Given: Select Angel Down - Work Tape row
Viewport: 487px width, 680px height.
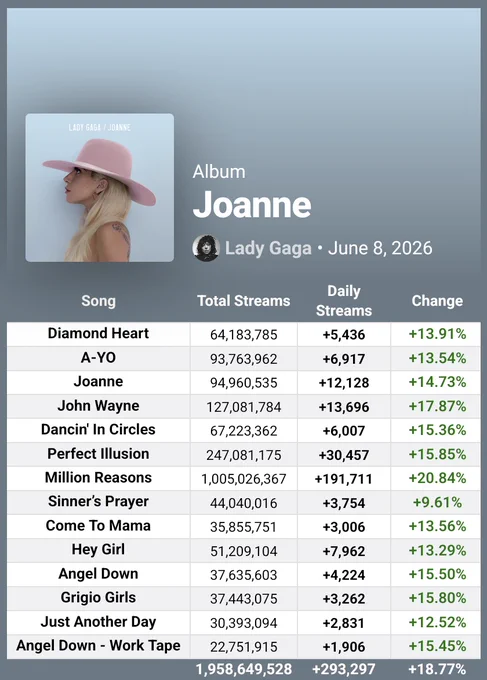Looking at the screenshot, I should tap(244, 647).
